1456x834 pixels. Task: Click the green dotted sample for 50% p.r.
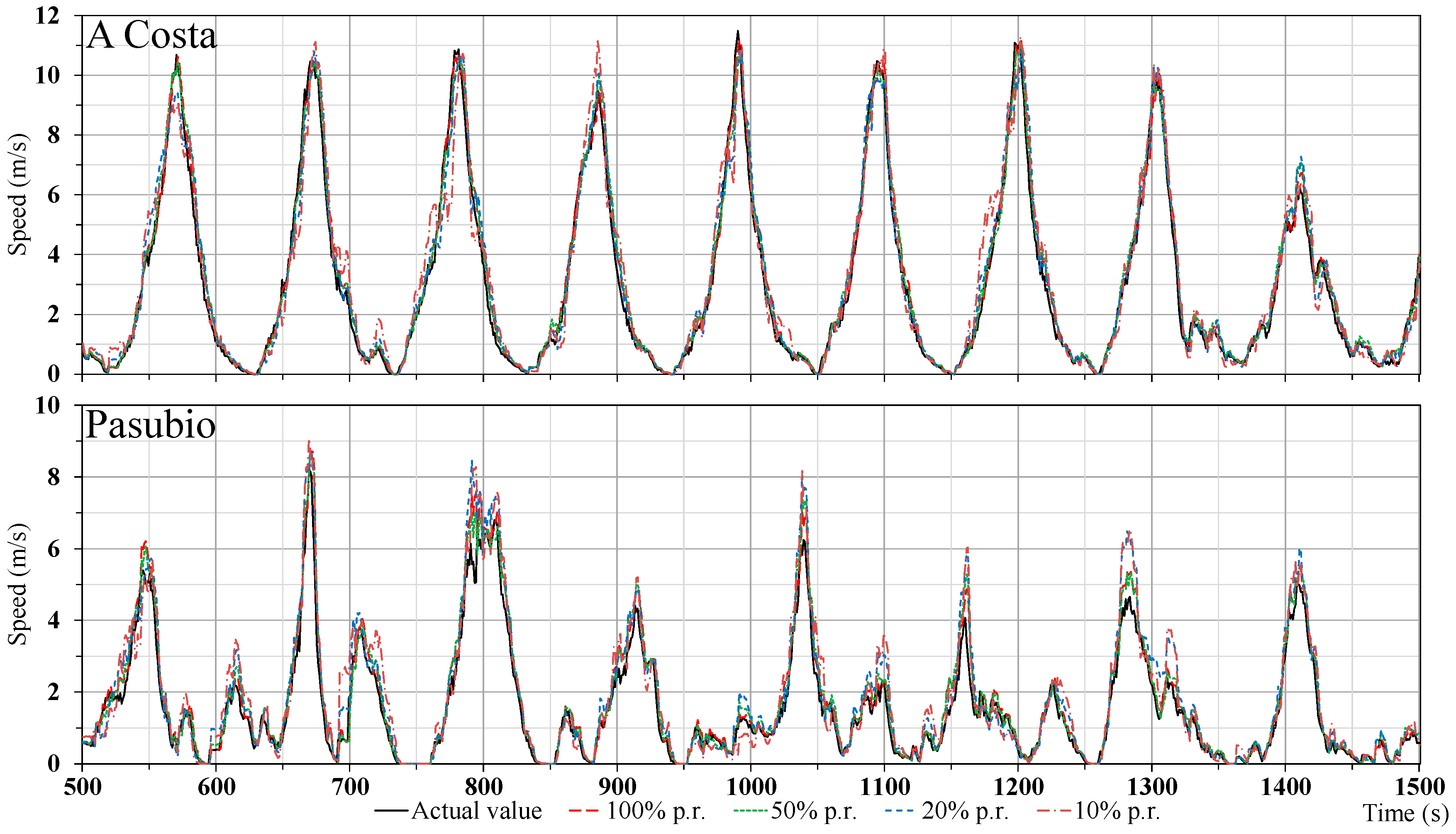(751, 811)
